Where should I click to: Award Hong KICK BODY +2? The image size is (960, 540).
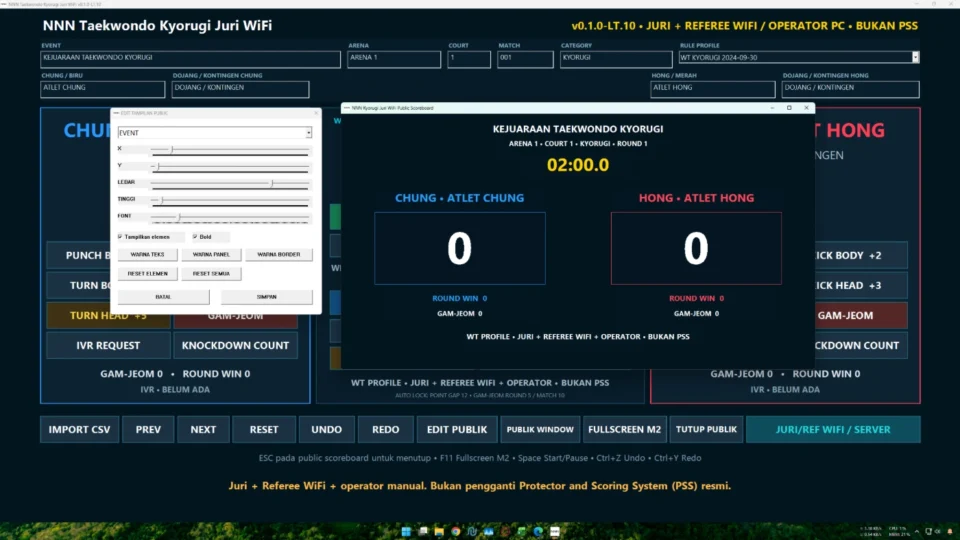click(861, 255)
